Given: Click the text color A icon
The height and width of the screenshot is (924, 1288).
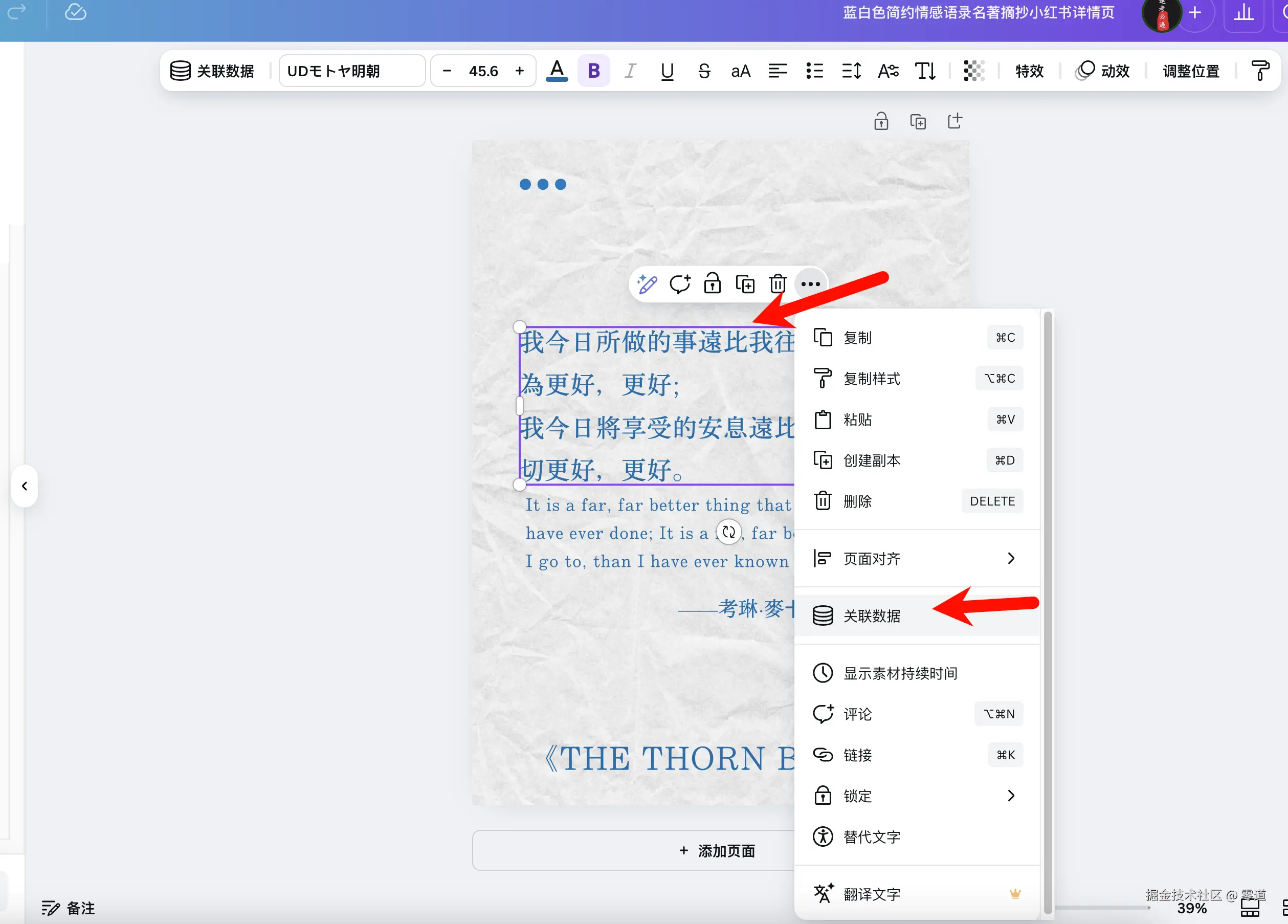Looking at the screenshot, I should pyautogui.click(x=557, y=71).
